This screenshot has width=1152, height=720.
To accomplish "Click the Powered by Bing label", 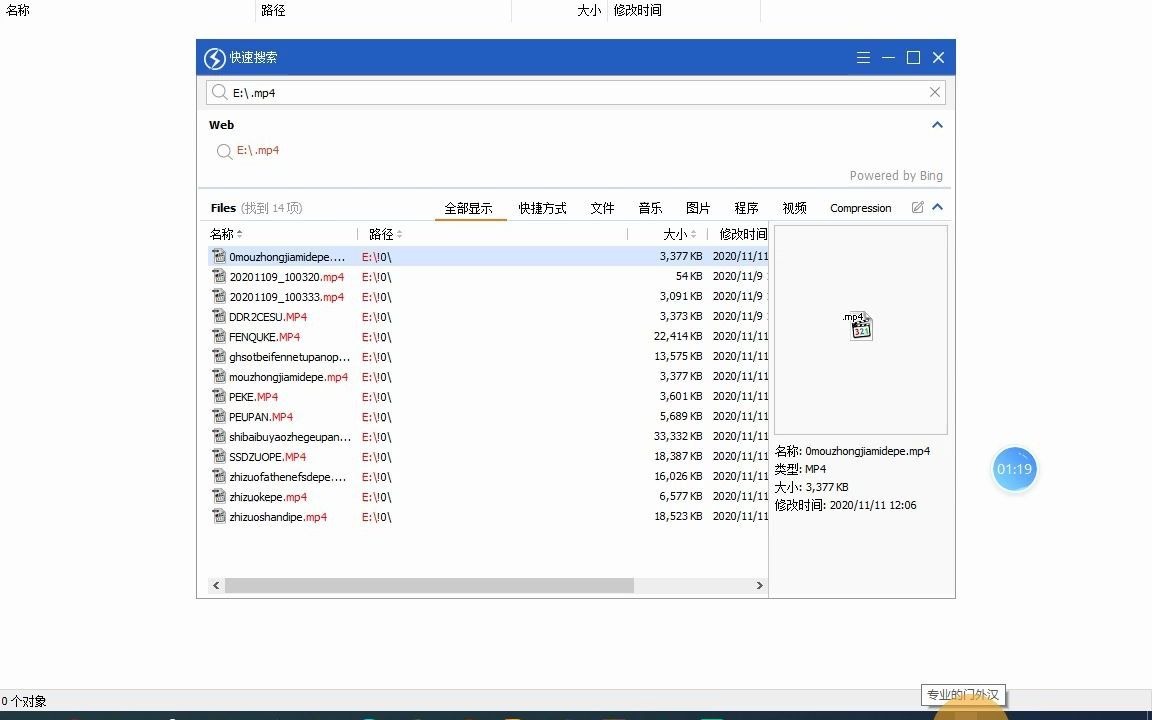I will coord(896,175).
